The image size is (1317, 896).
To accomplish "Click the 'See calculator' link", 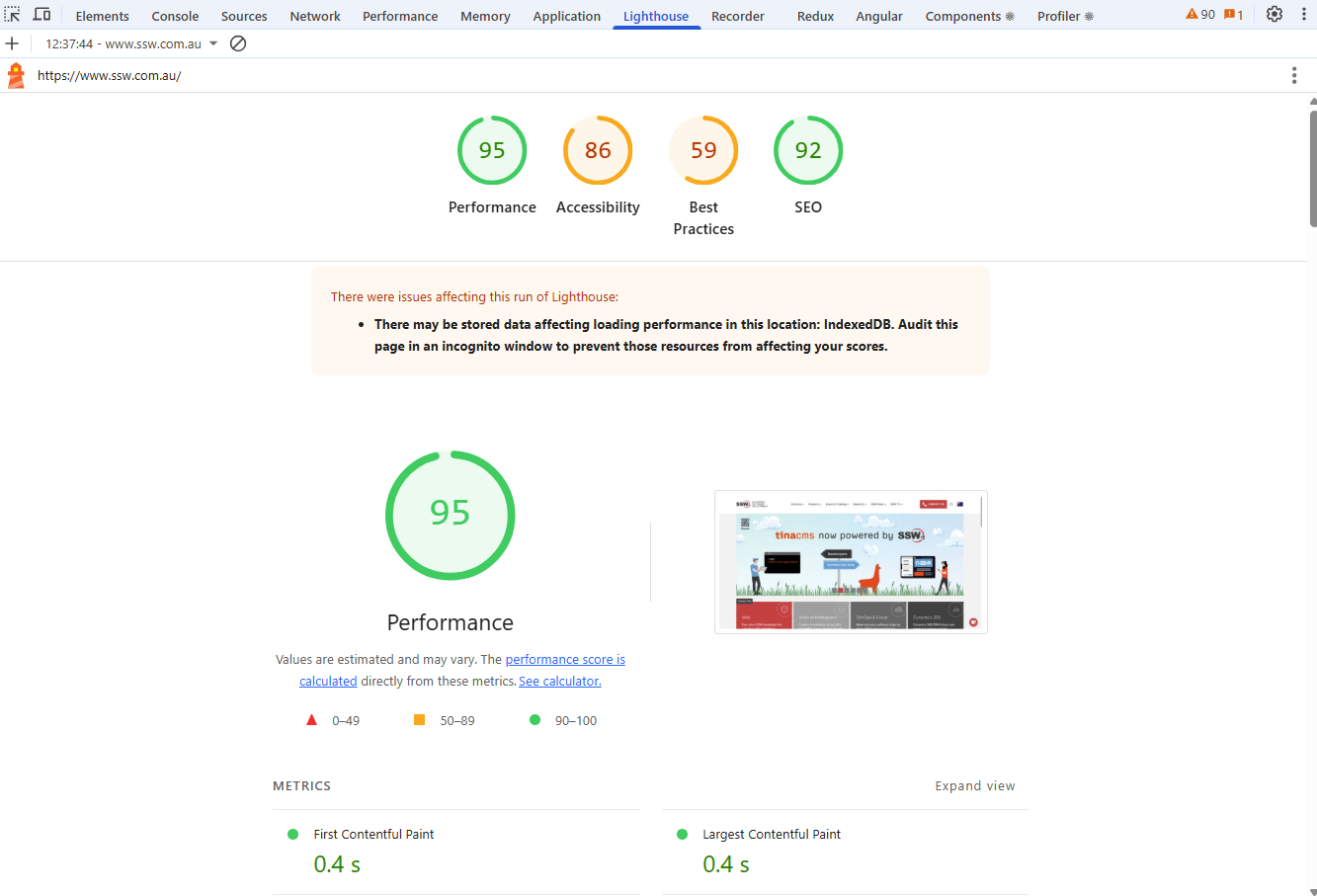I will pyautogui.click(x=559, y=682).
